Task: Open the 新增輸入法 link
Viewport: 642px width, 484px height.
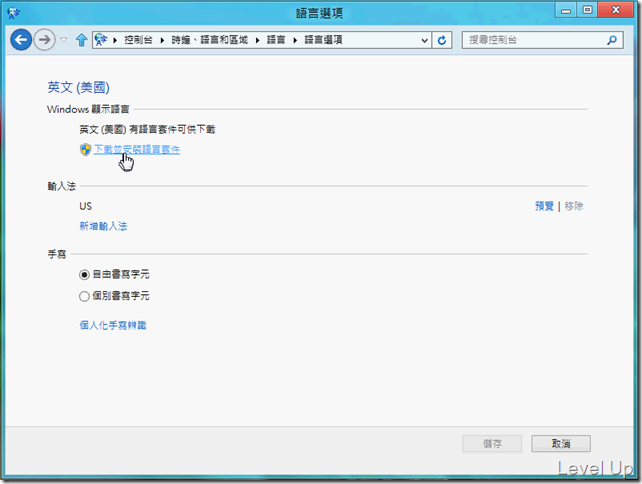Action: pos(103,226)
